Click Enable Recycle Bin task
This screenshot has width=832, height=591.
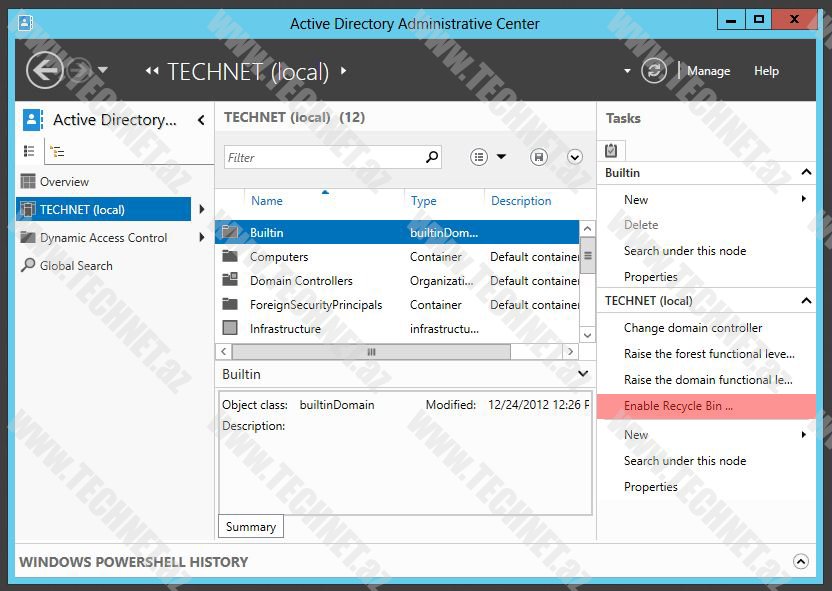pos(678,406)
